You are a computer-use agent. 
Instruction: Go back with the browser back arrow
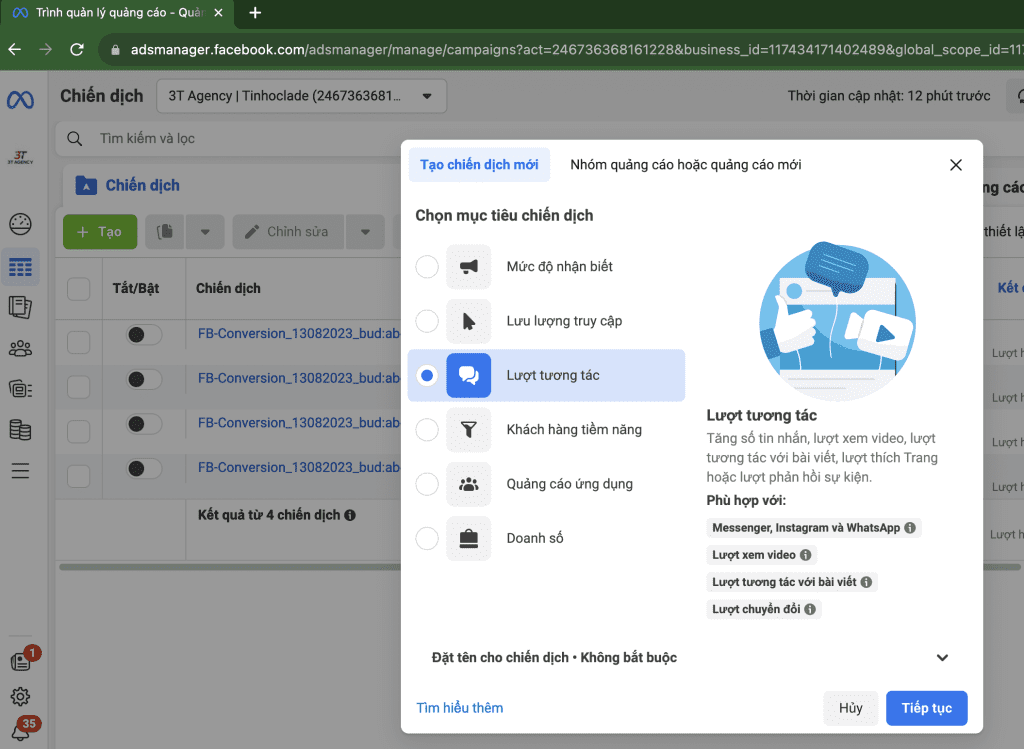click(15, 50)
